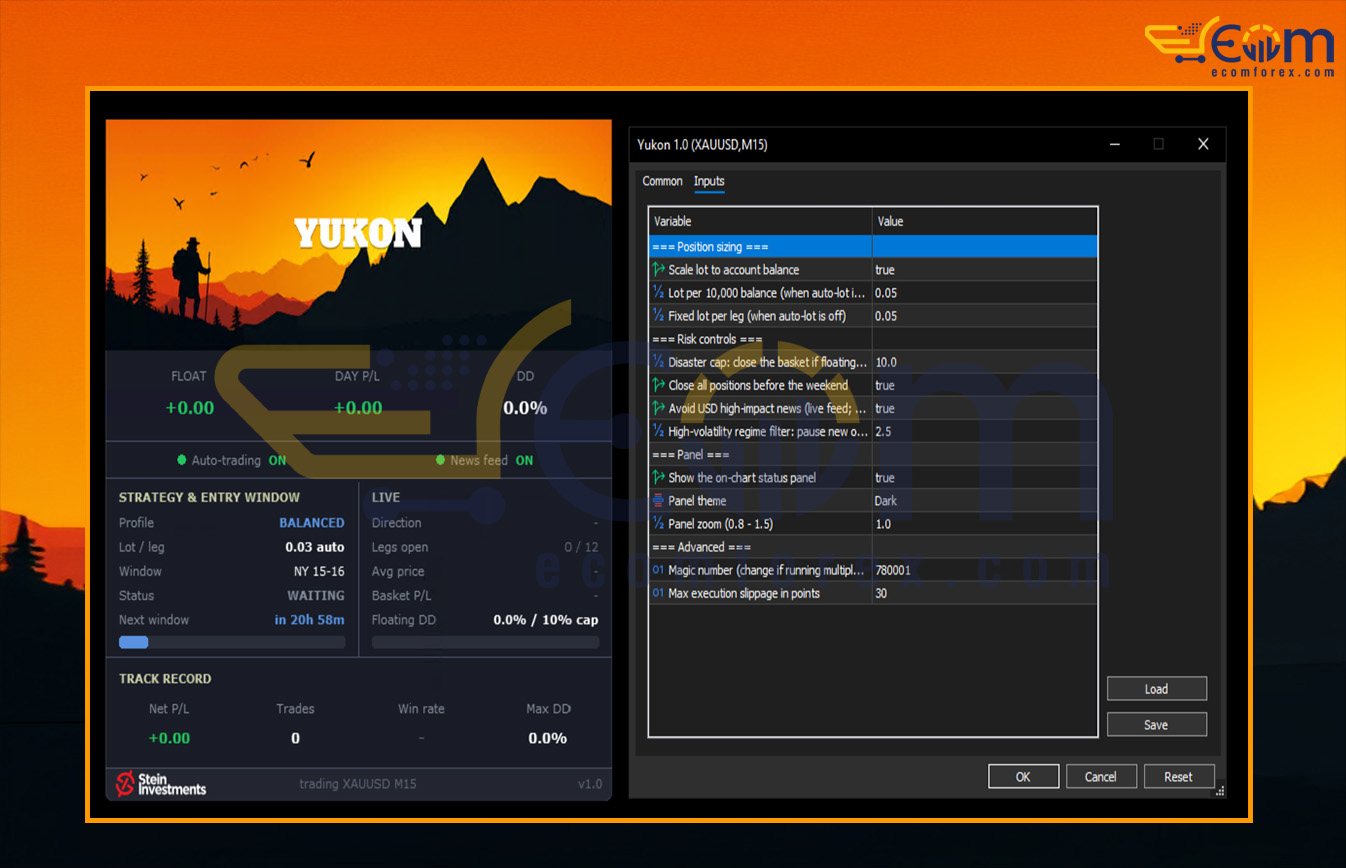
Task: Click the NY 15-16 window value
Action: [x=318, y=571]
